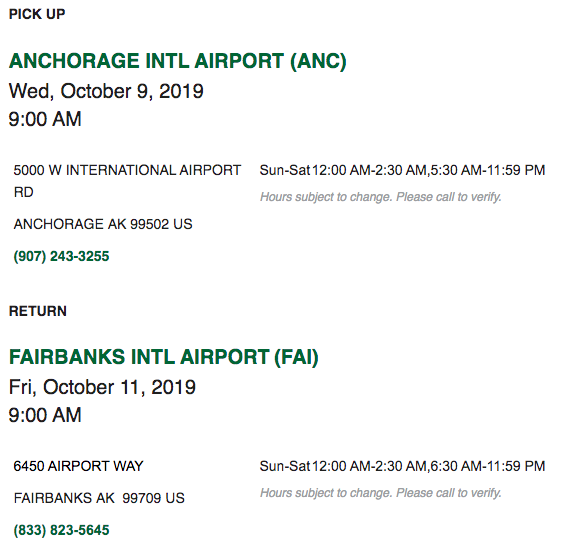
Task: Click Fairbanks hours Sun-Sat 12:00 AM-2:30 AM,6:30 AM-11:59 PM
Action: click(x=402, y=466)
